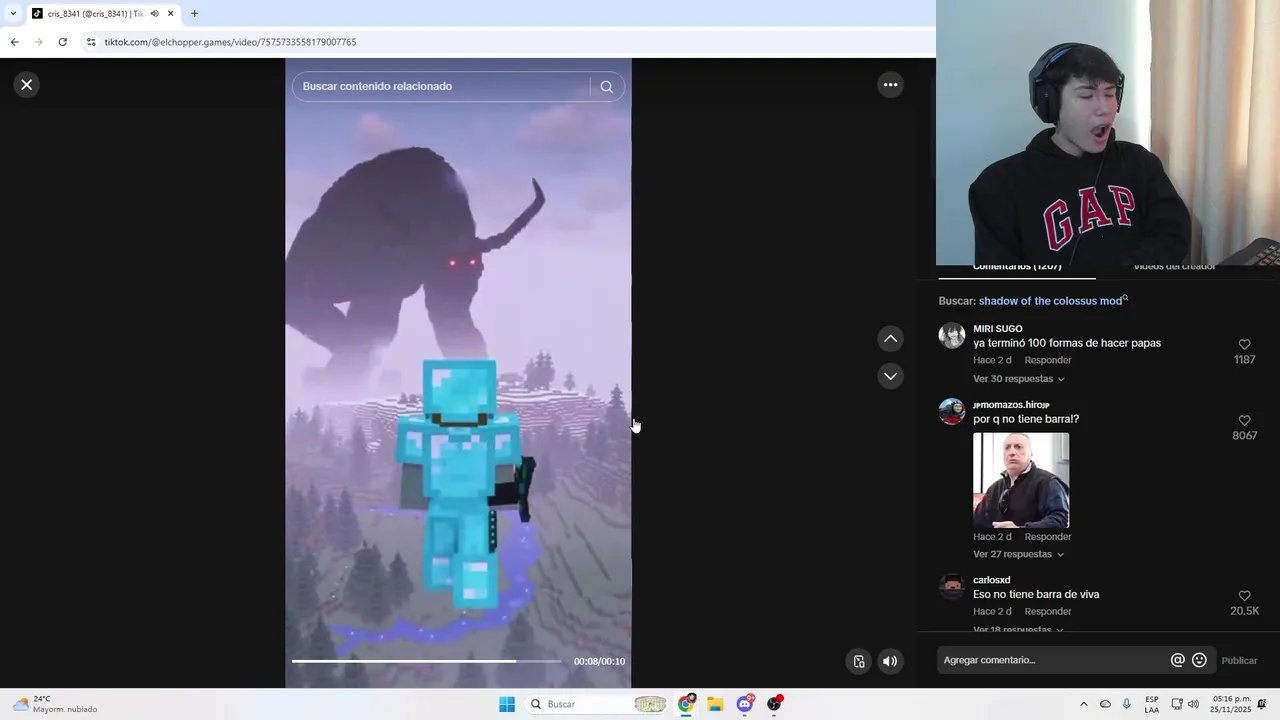Click the microphone tray icon
Screen dimensions: 1280x720
[x=1127, y=704]
